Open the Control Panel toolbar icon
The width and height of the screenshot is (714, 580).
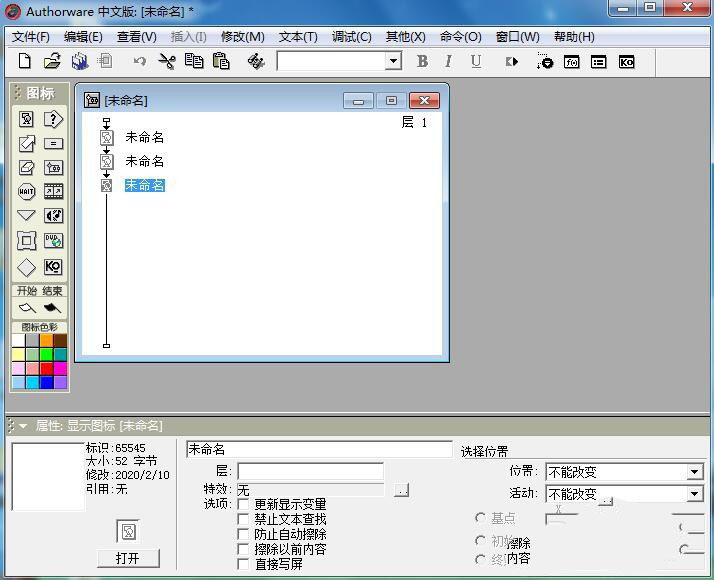click(x=545, y=61)
